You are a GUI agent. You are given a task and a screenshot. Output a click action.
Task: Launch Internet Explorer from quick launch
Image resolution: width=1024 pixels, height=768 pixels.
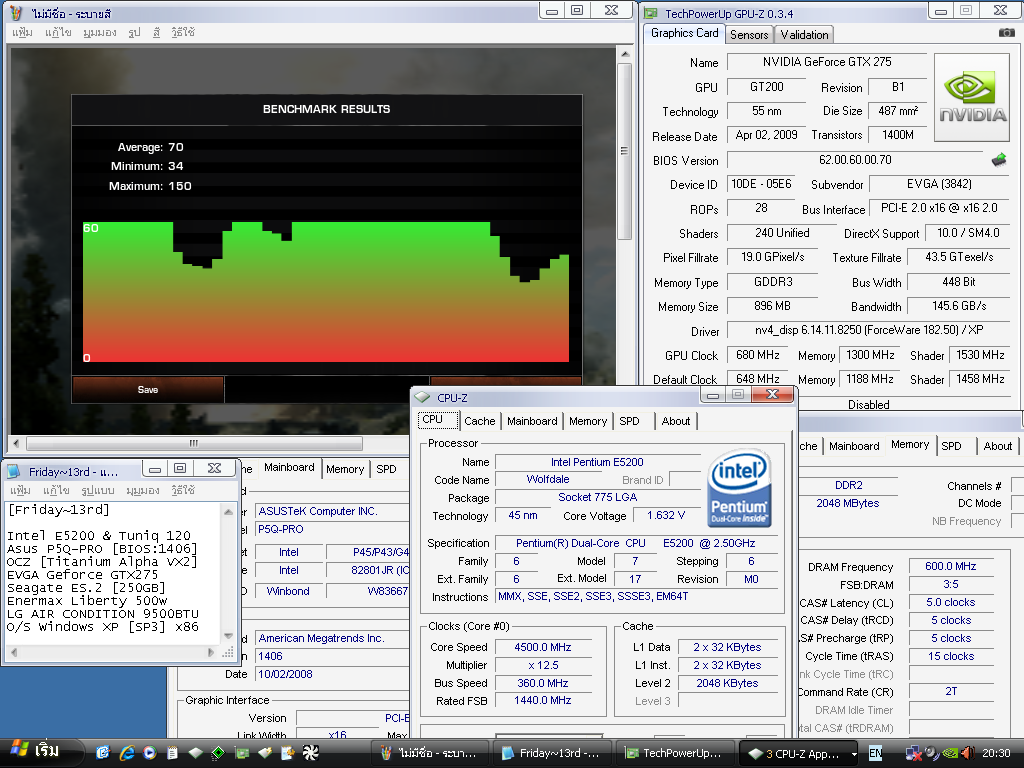click(127, 753)
